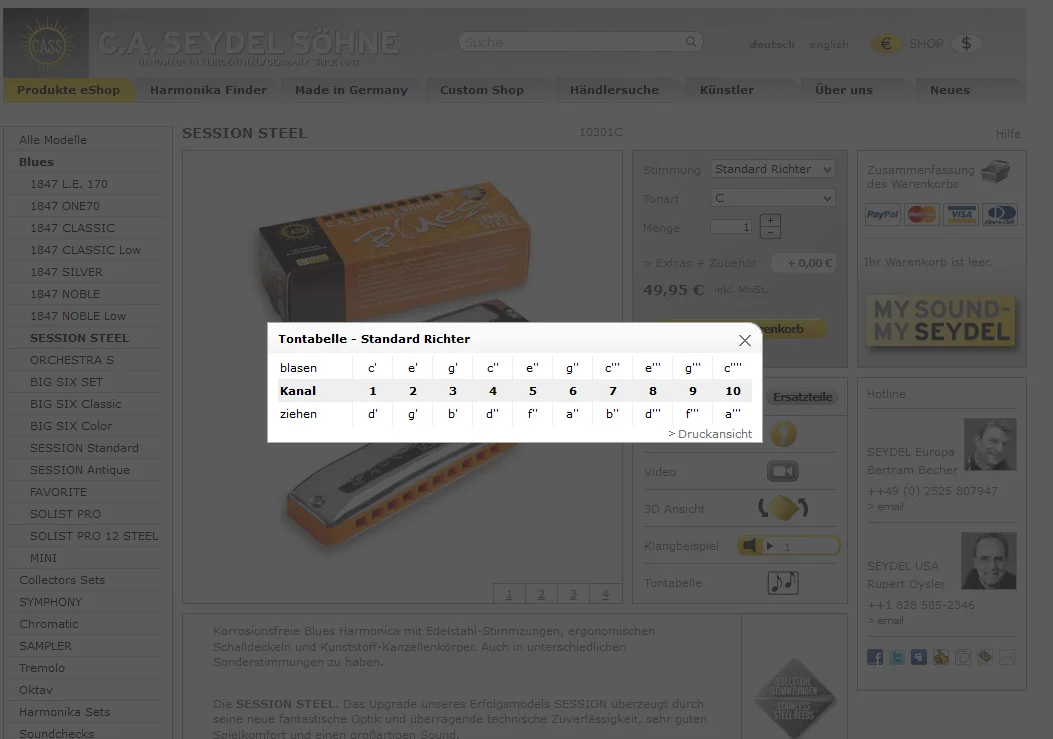1053x739 pixels.
Task: Expand Collectors Sets category
Action: click(62, 580)
